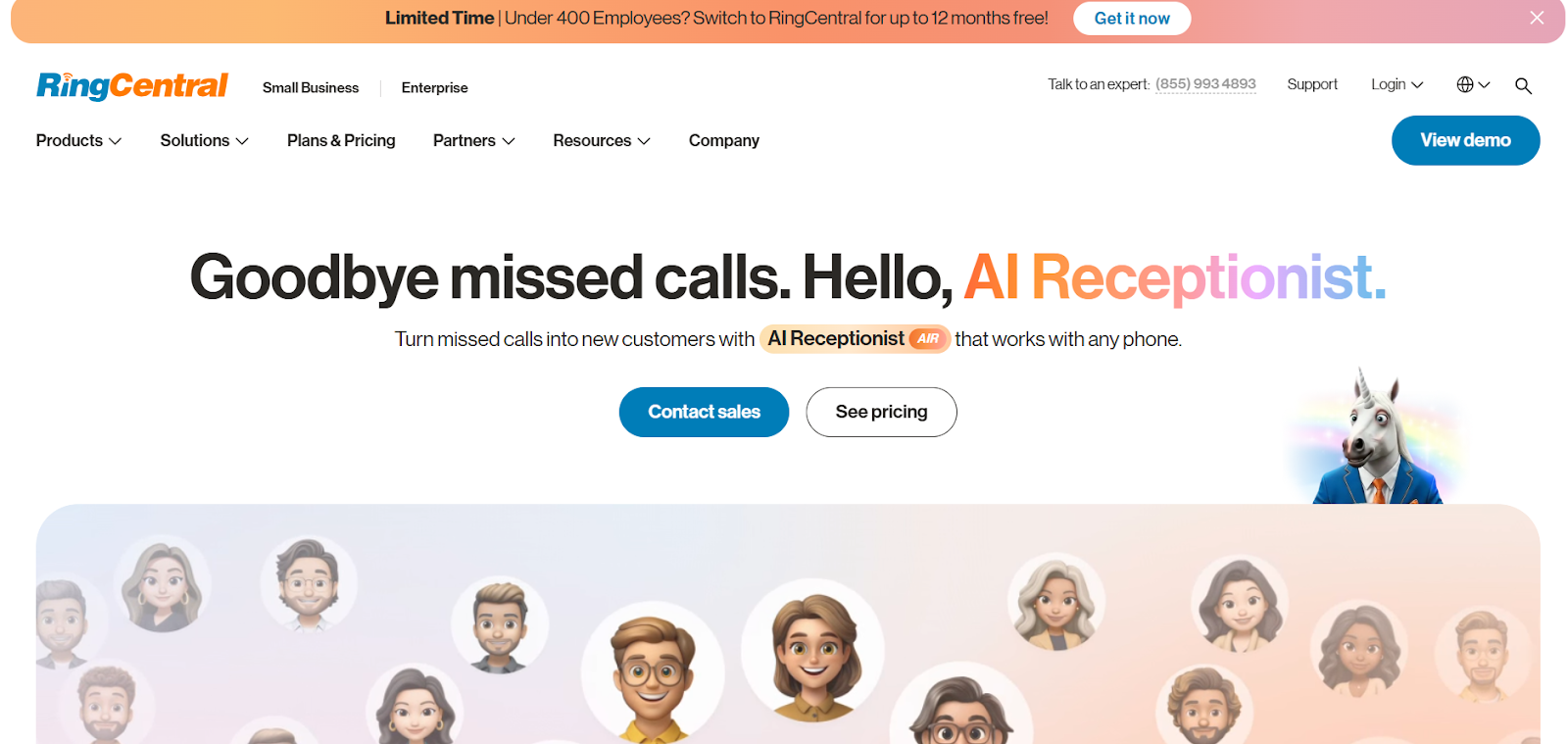Click the See pricing button

point(881,412)
